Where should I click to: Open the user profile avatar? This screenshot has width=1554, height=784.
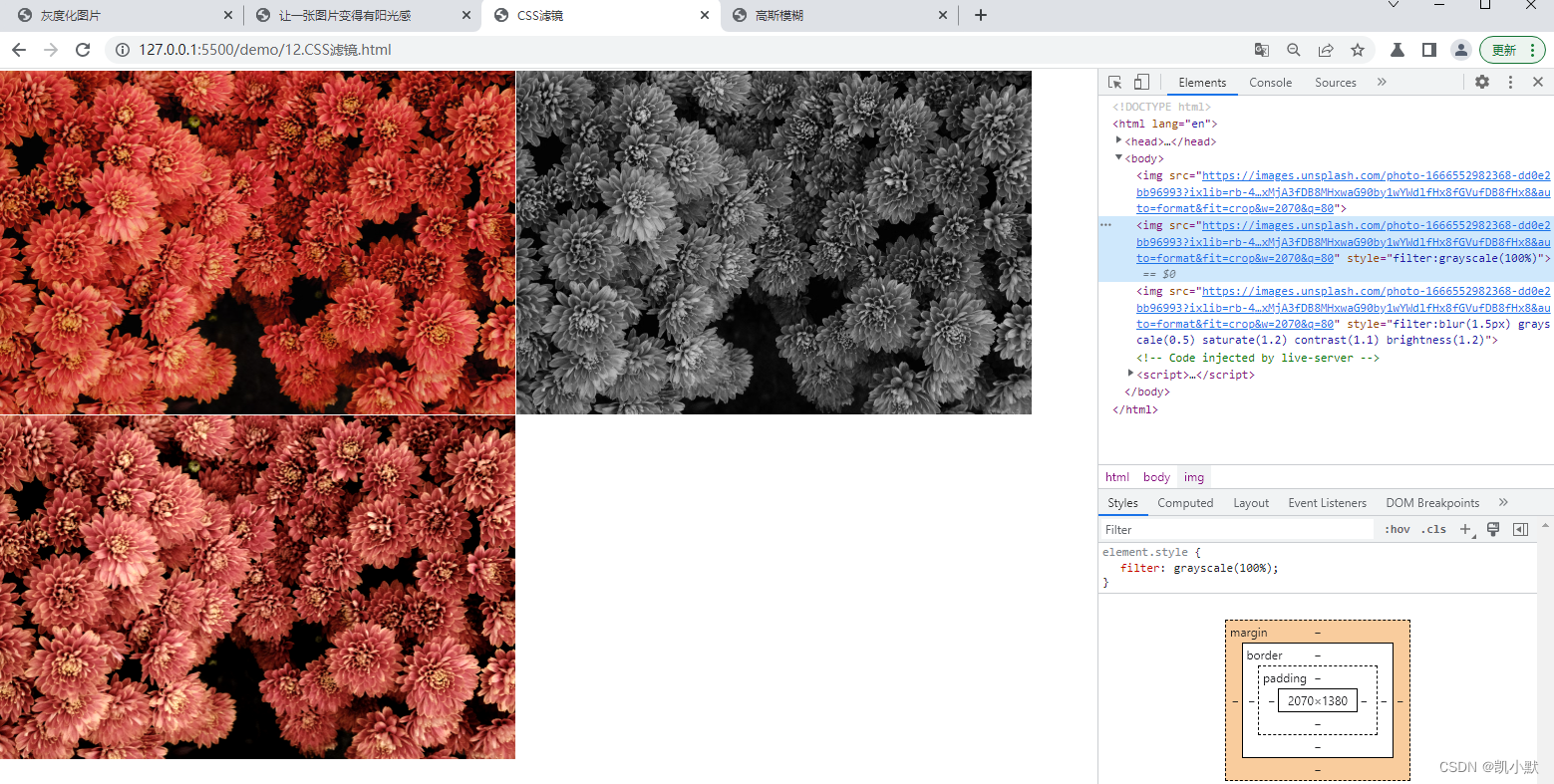click(x=1461, y=50)
